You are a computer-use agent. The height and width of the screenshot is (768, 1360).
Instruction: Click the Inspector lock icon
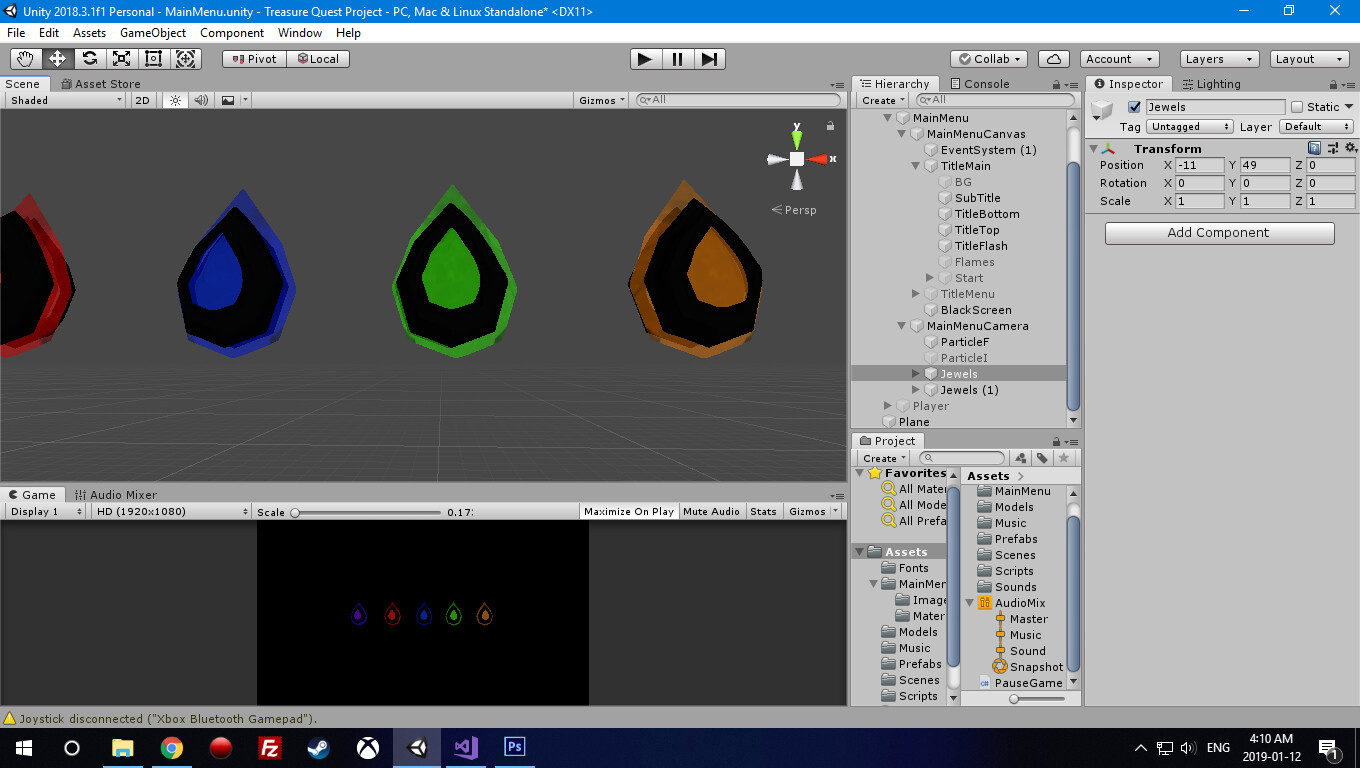[x=1333, y=85]
